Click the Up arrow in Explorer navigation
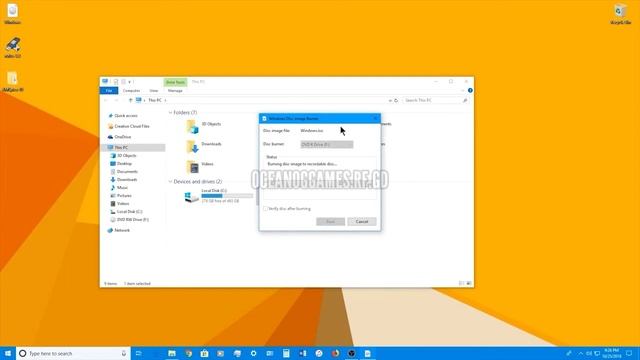This screenshot has height=360, width=640. coord(130,100)
